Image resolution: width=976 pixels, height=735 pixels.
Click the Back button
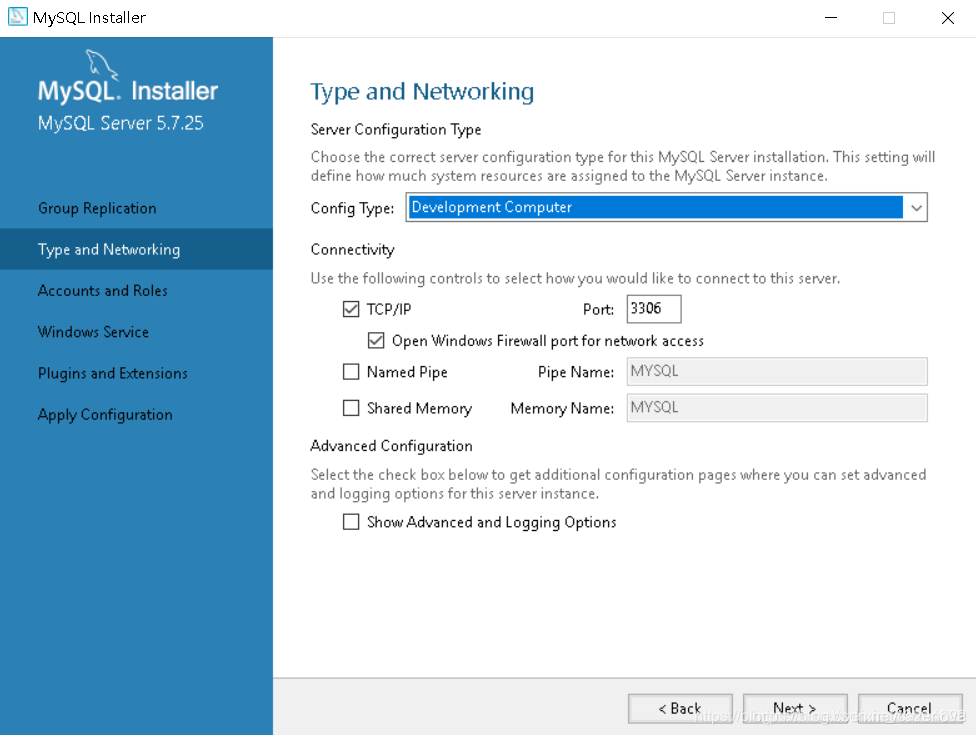coord(680,708)
